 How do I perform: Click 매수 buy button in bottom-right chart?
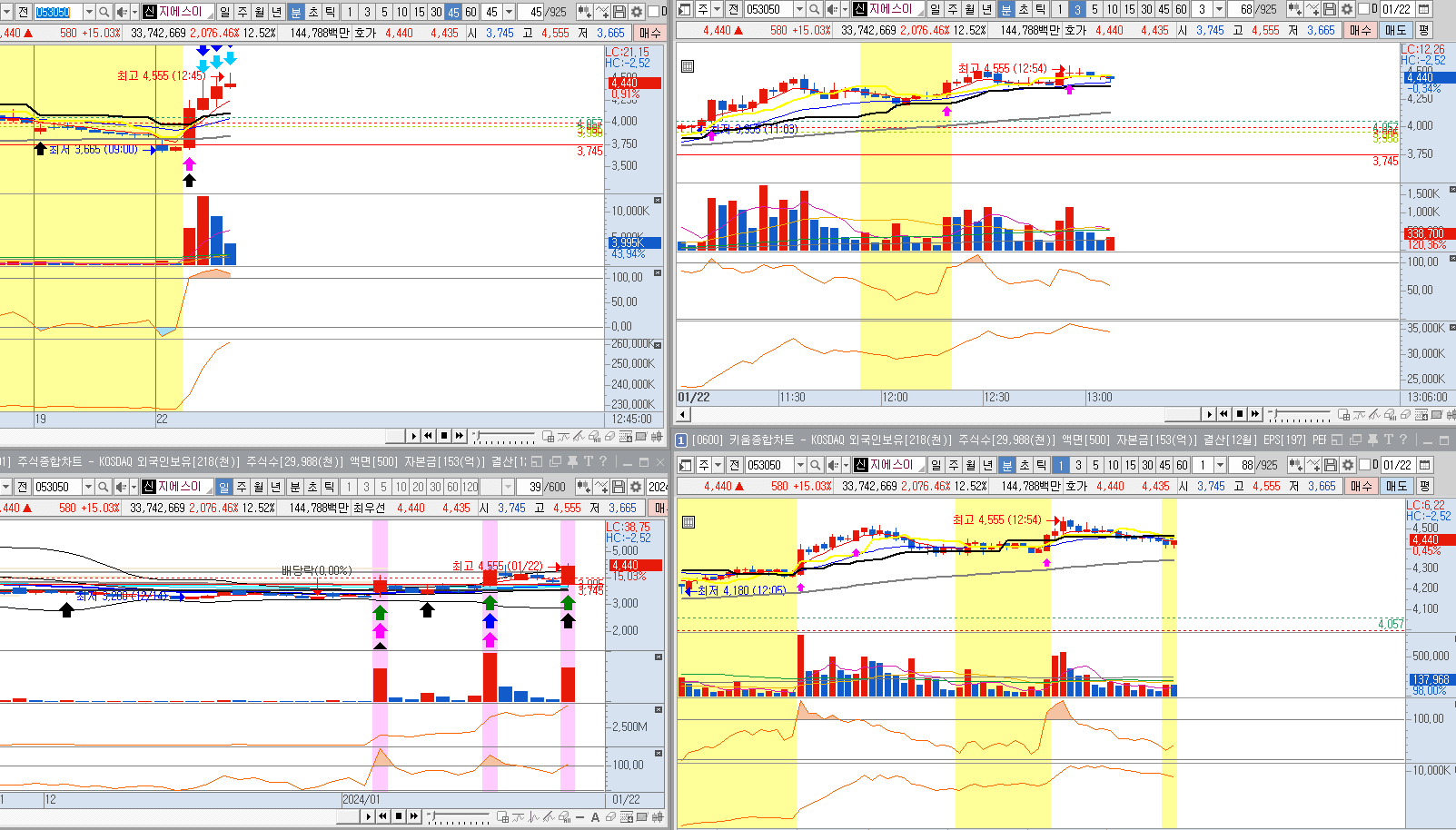tap(1361, 486)
